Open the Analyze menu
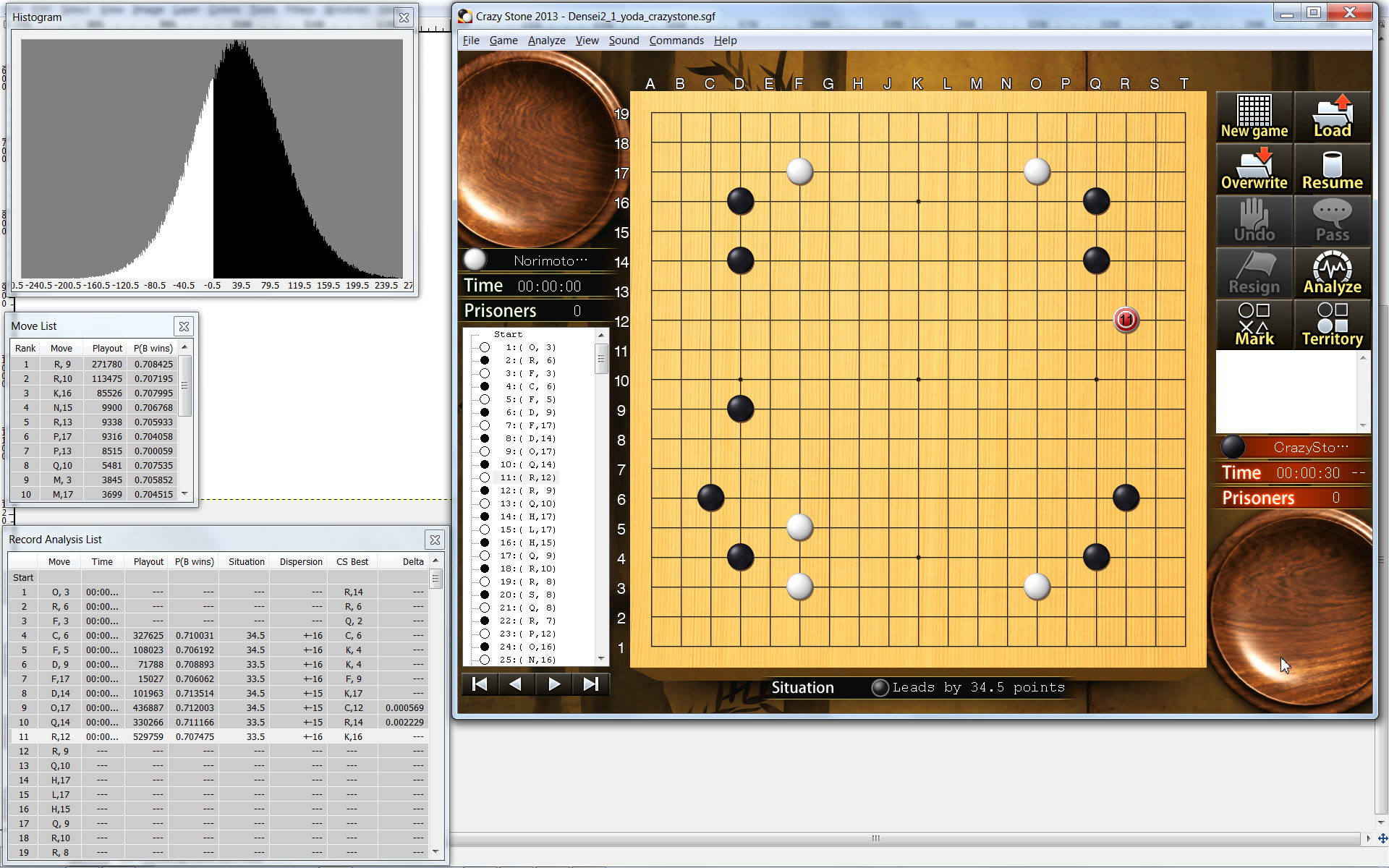 [546, 41]
